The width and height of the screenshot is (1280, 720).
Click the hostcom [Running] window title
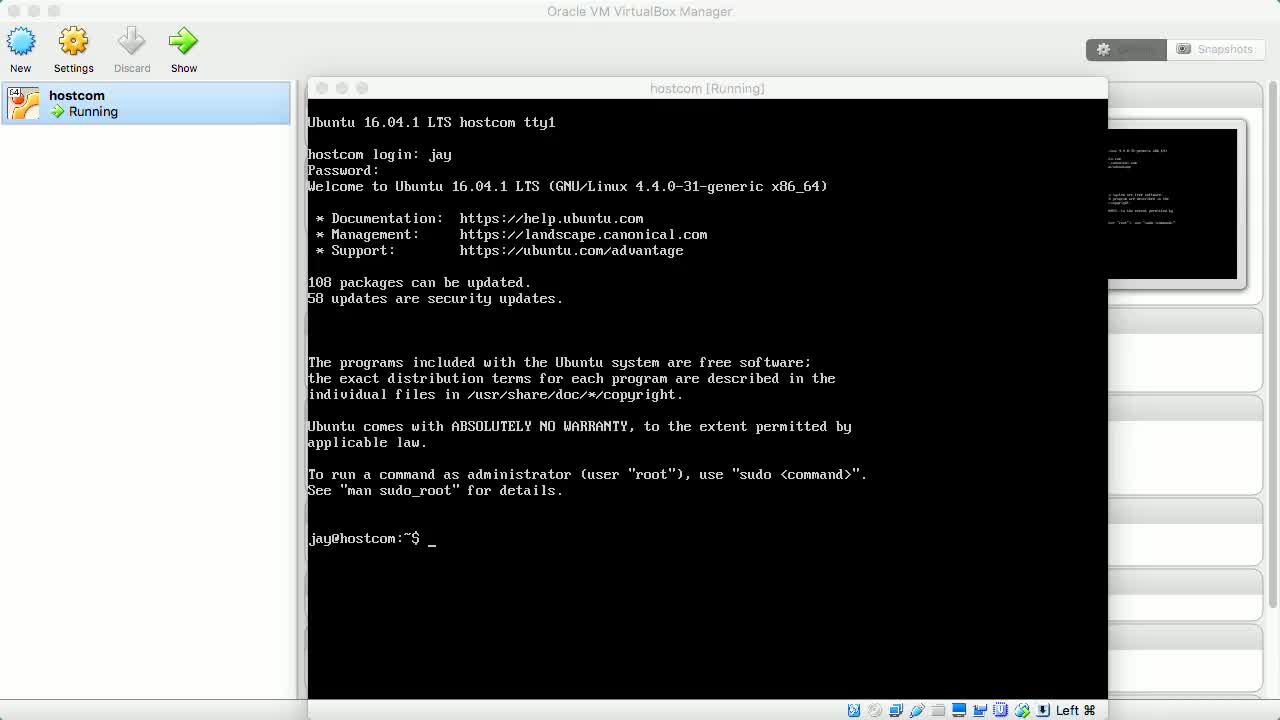point(707,88)
